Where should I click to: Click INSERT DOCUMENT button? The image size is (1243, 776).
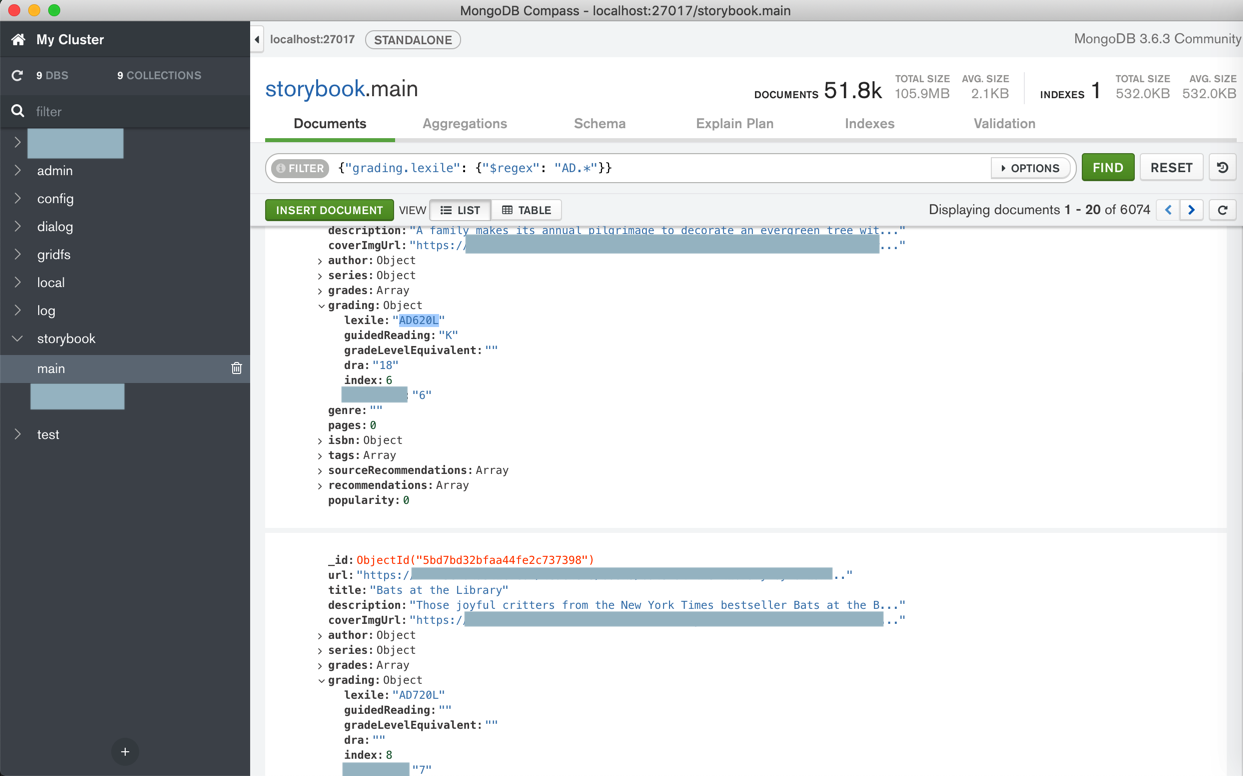[x=329, y=210]
